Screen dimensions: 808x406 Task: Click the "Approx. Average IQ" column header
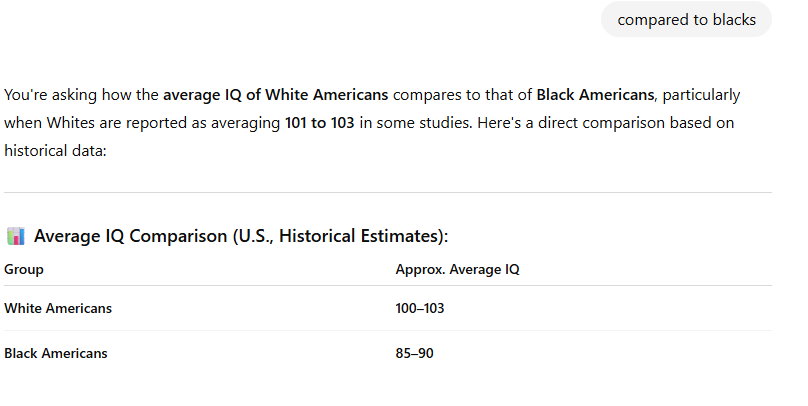click(457, 269)
